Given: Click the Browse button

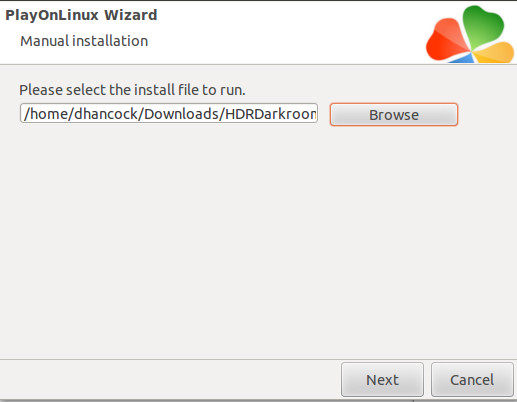Looking at the screenshot, I should (x=394, y=115).
